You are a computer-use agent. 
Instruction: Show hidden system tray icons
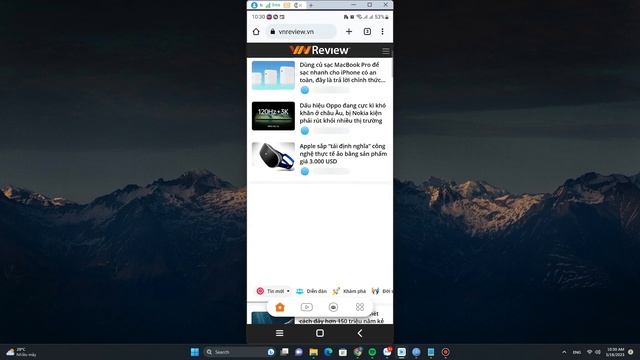click(564, 352)
